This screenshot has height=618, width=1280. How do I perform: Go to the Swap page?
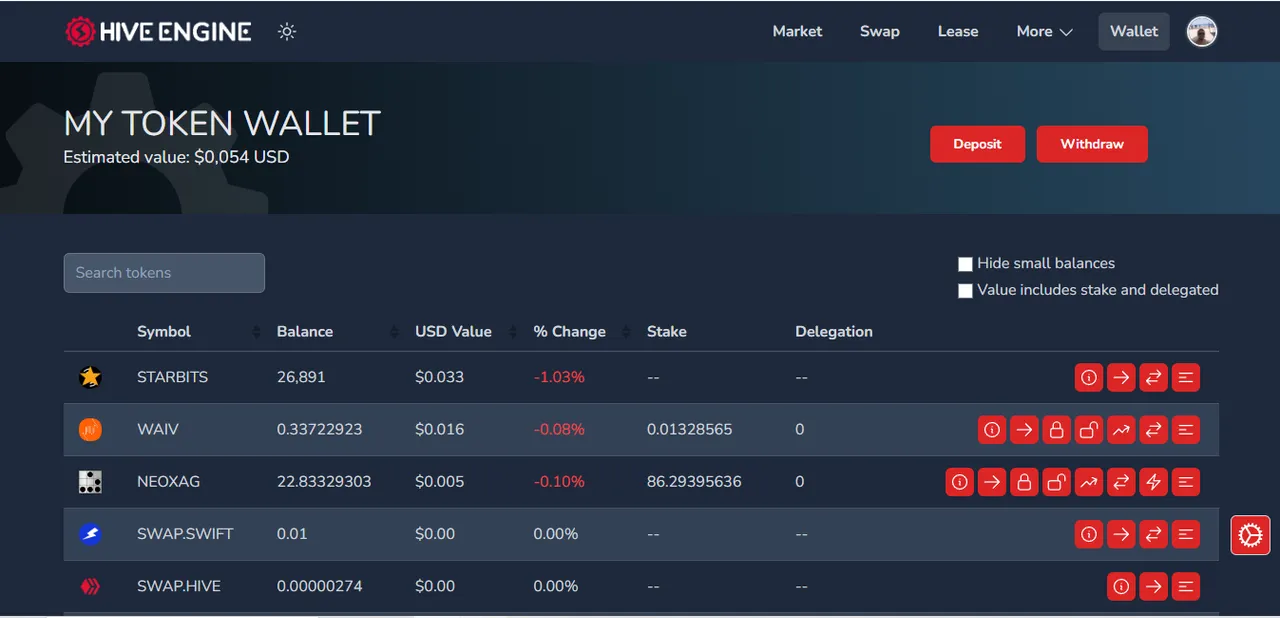tap(880, 32)
